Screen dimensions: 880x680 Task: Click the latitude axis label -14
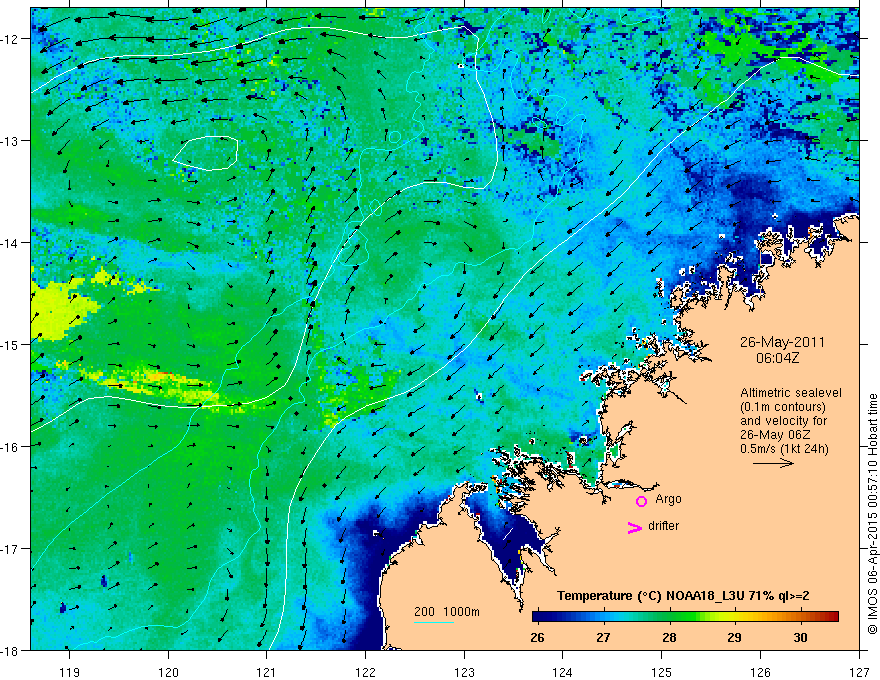click(10, 243)
